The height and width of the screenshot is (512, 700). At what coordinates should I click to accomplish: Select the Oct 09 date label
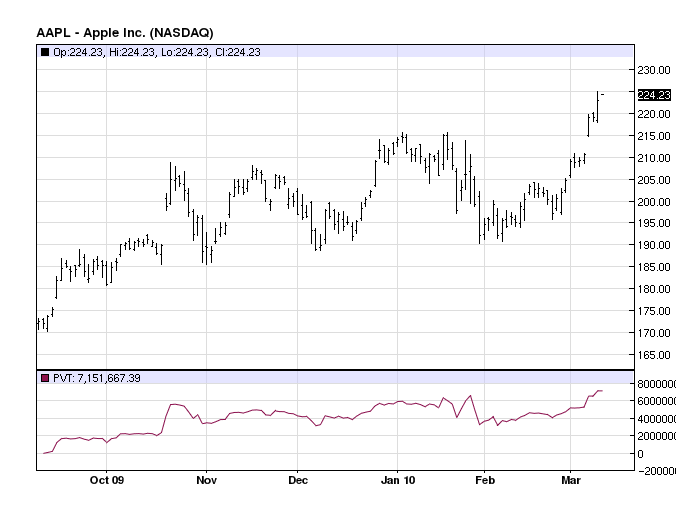click(x=106, y=480)
